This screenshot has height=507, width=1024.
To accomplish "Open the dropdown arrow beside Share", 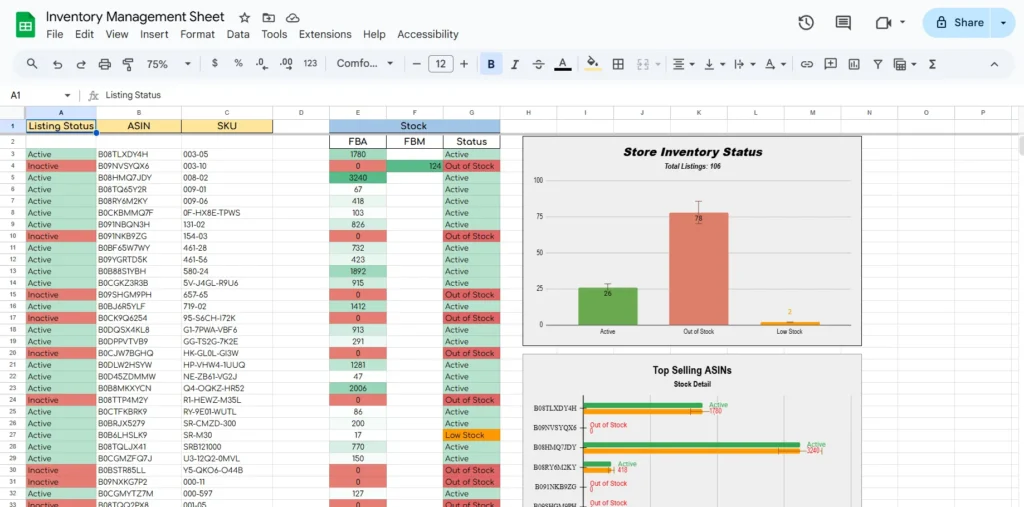I will [1003, 22].
